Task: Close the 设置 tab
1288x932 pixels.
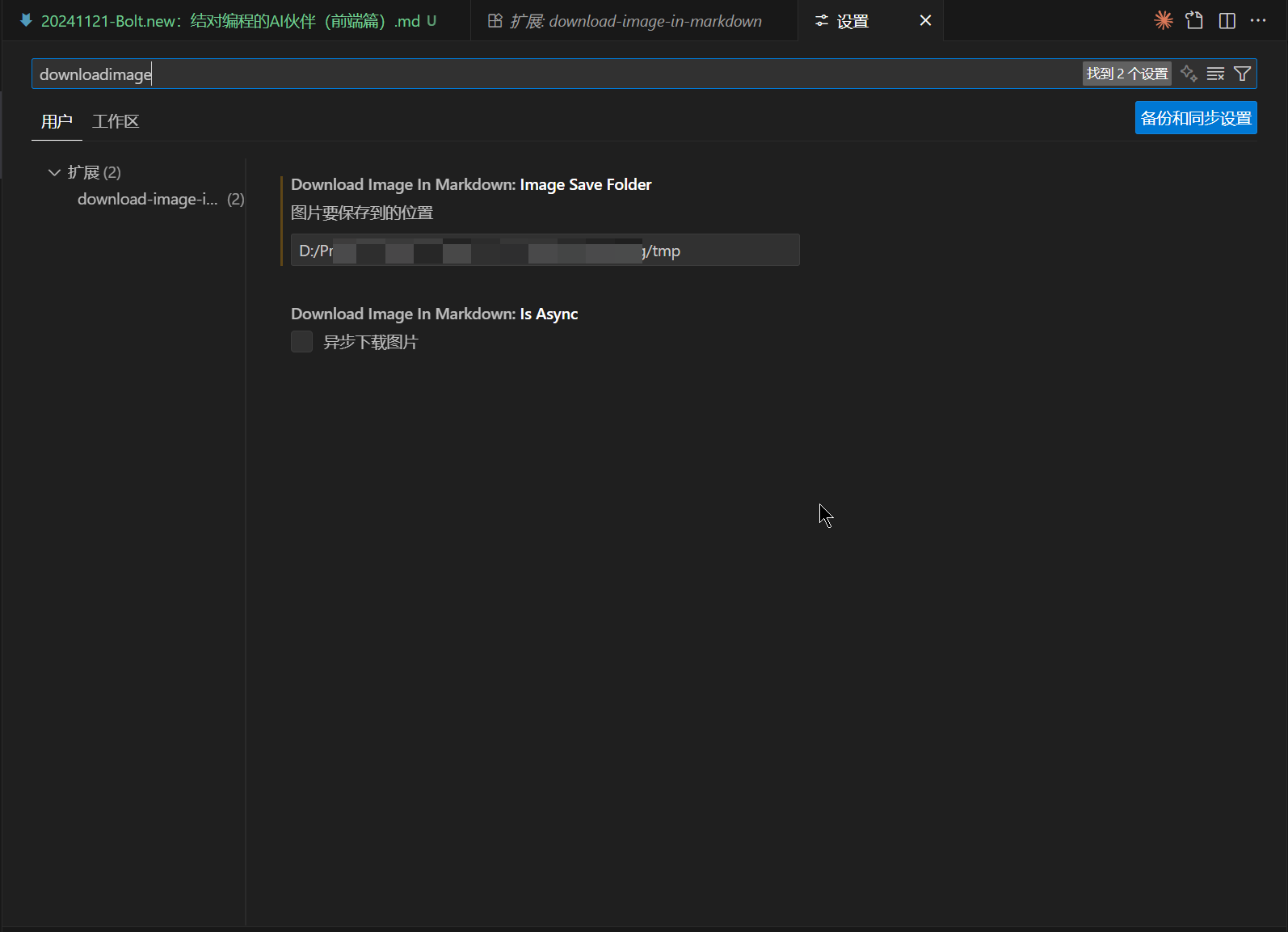Action: [x=925, y=21]
